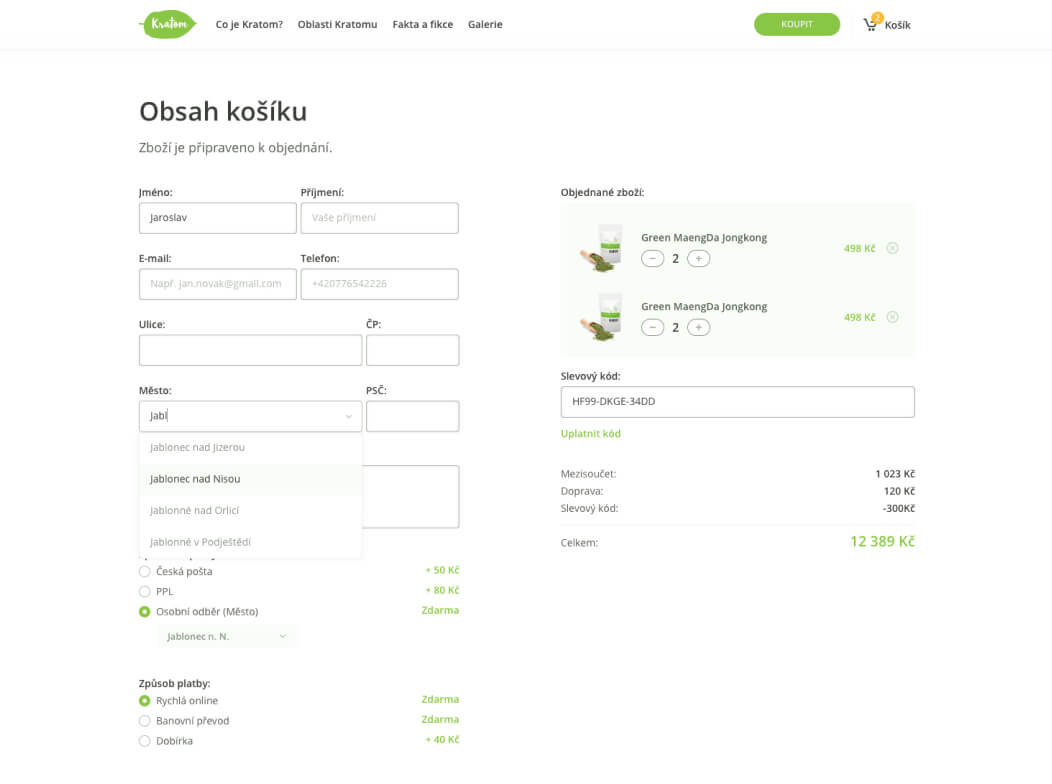Go to the Galerie menu item
Viewport: 1052px width, 784px height.
click(x=485, y=25)
